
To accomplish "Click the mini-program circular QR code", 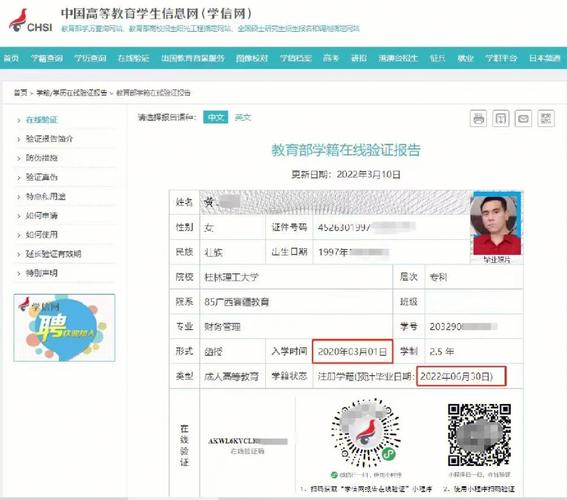I will [366, 433].
